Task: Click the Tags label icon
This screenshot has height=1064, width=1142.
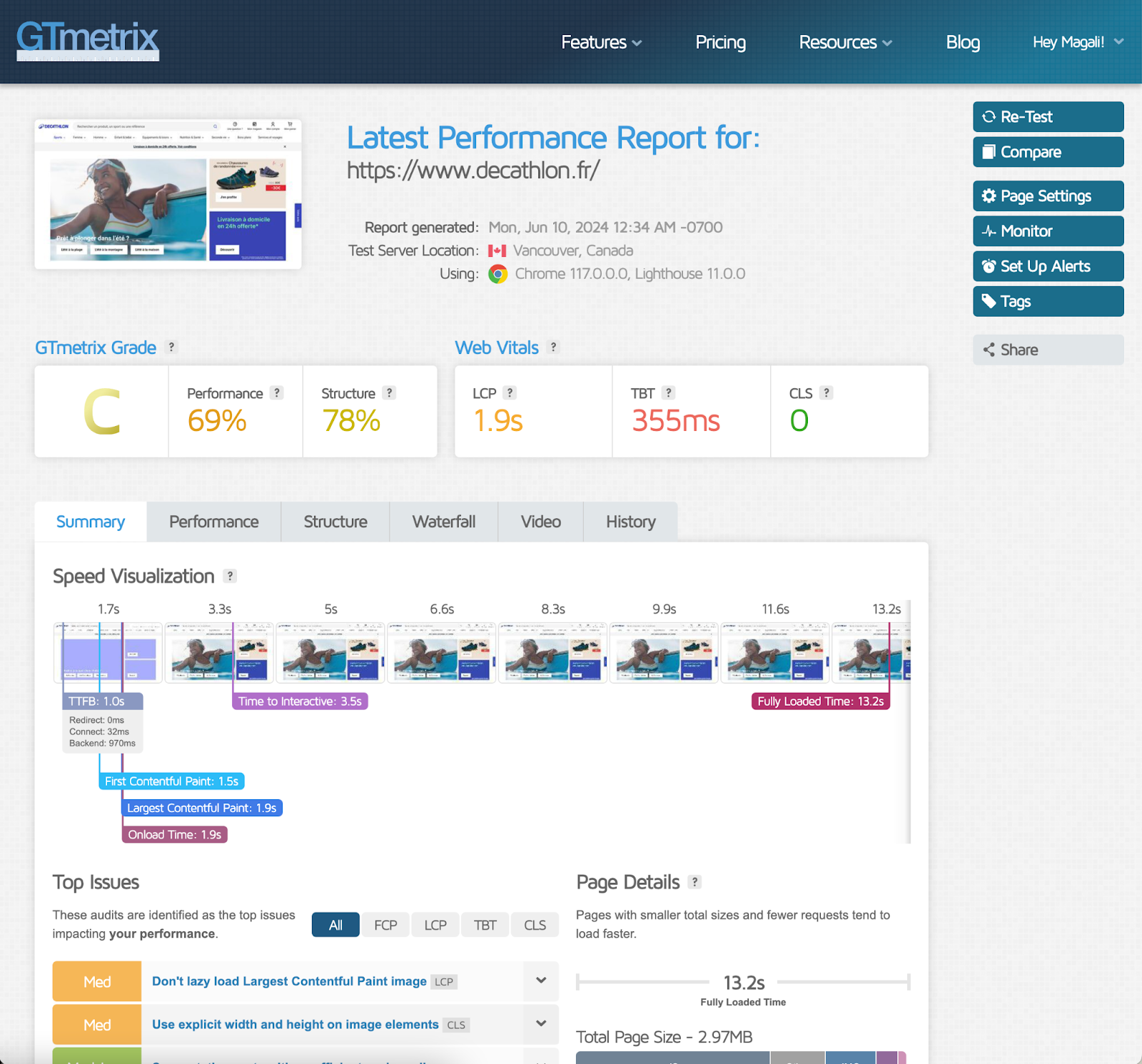Action: (x=989, y=301)
